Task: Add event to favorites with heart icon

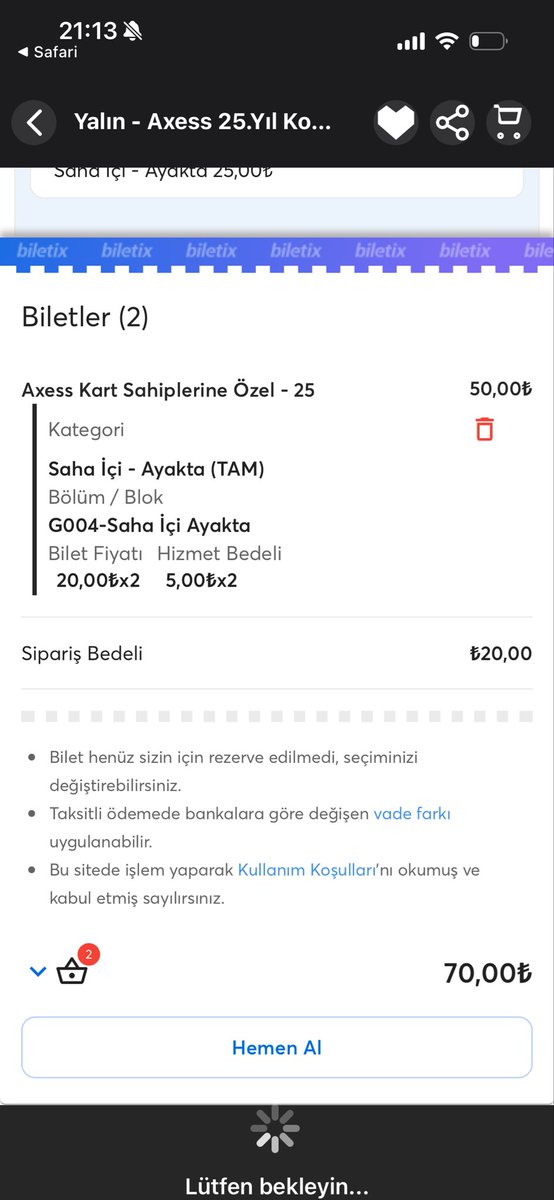Action: [x=395, y=123]
